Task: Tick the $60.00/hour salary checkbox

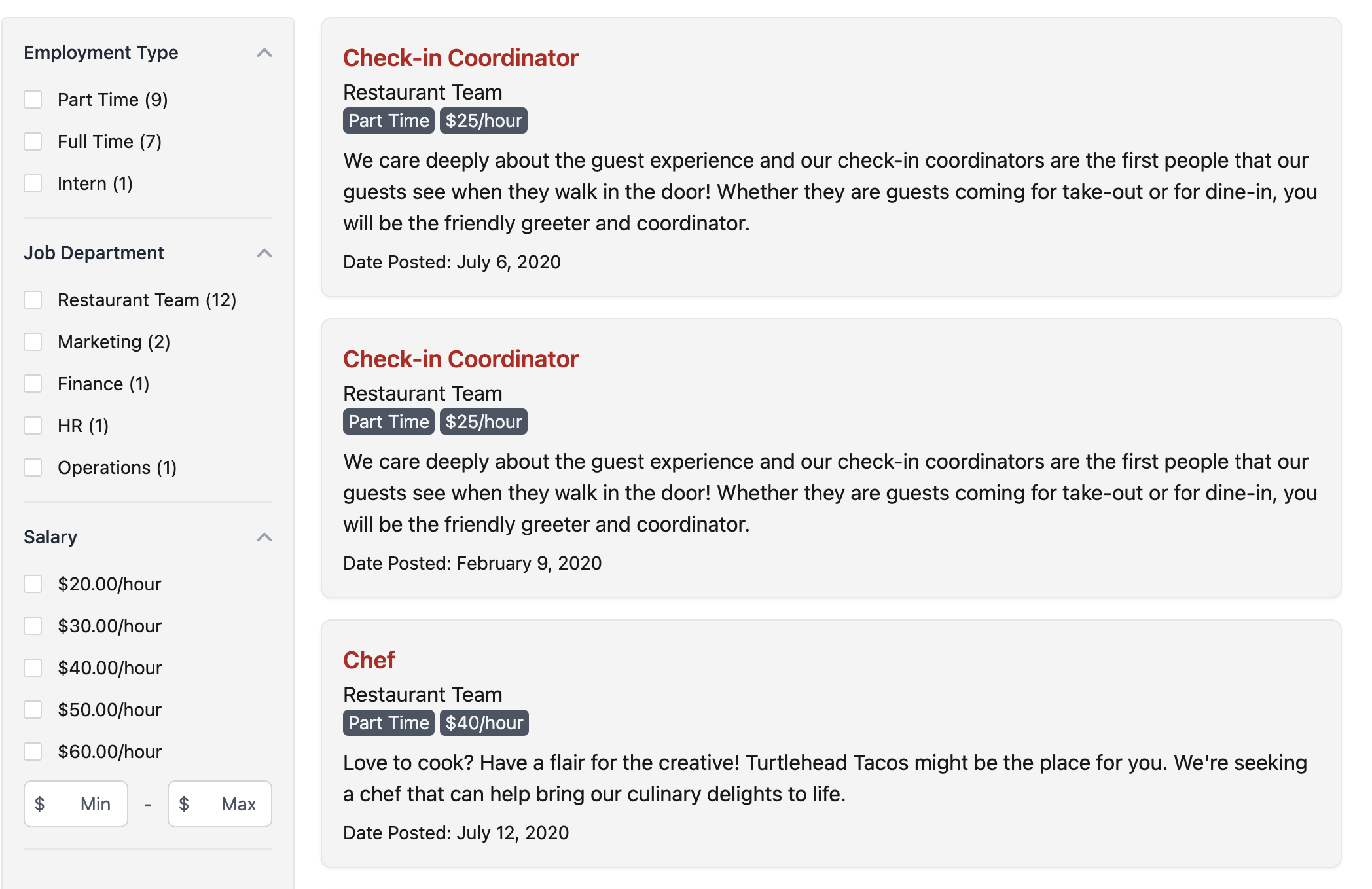Action: click(33, 752)
